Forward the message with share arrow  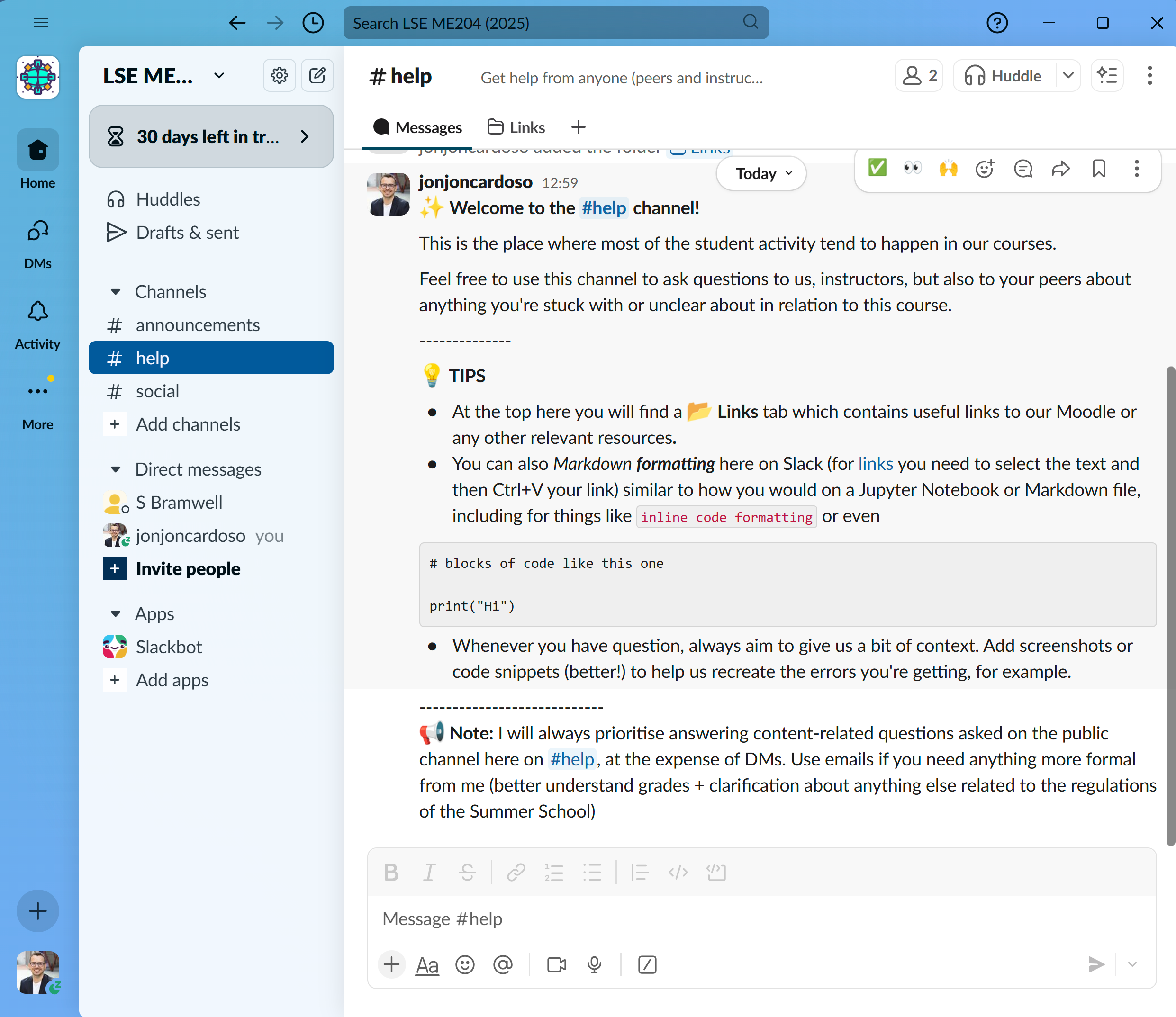[1061, 168]
